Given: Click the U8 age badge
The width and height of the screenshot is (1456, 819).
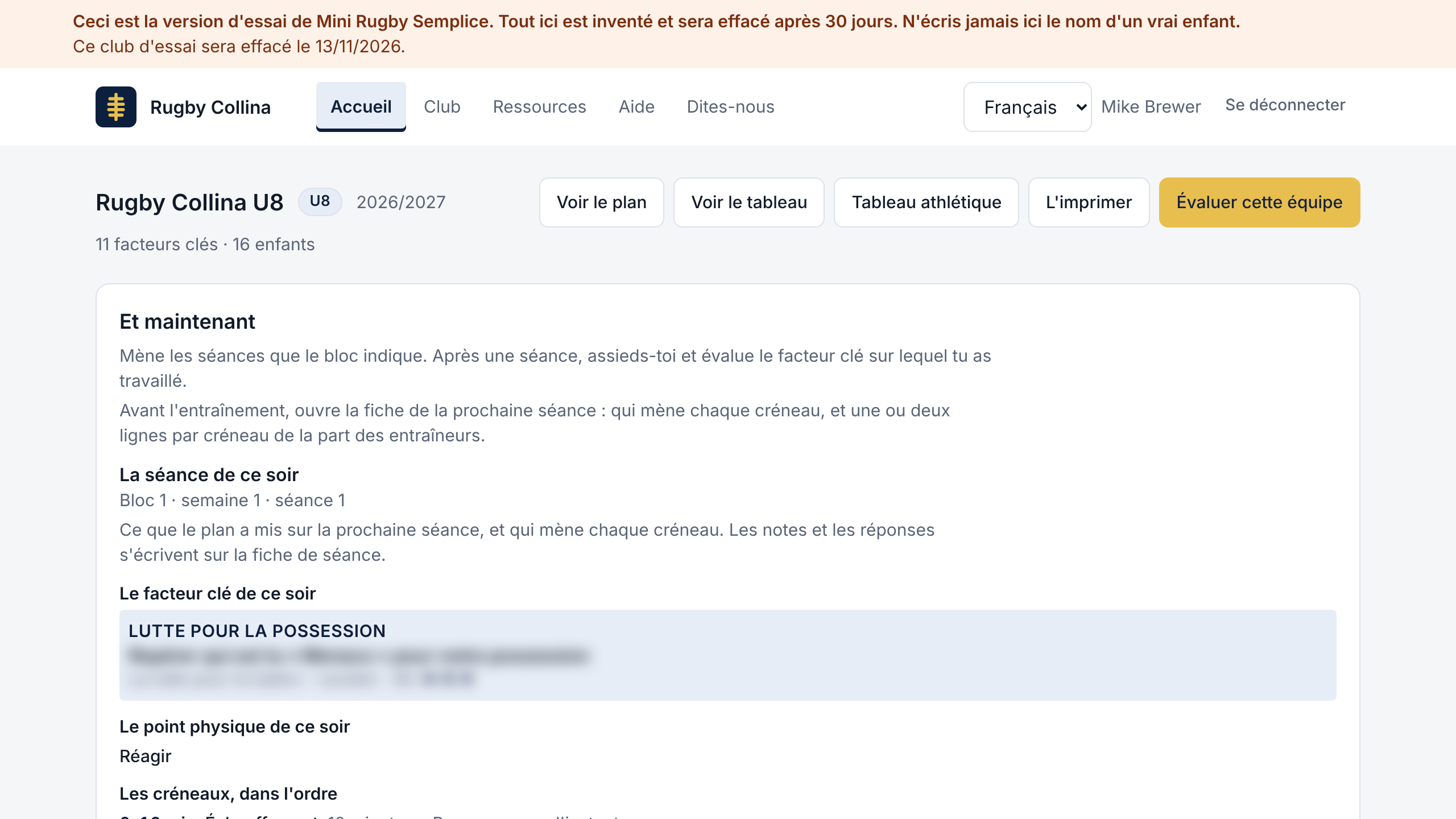Looking at the screenshot, I should pyautogui.click(x=320, y=201).
